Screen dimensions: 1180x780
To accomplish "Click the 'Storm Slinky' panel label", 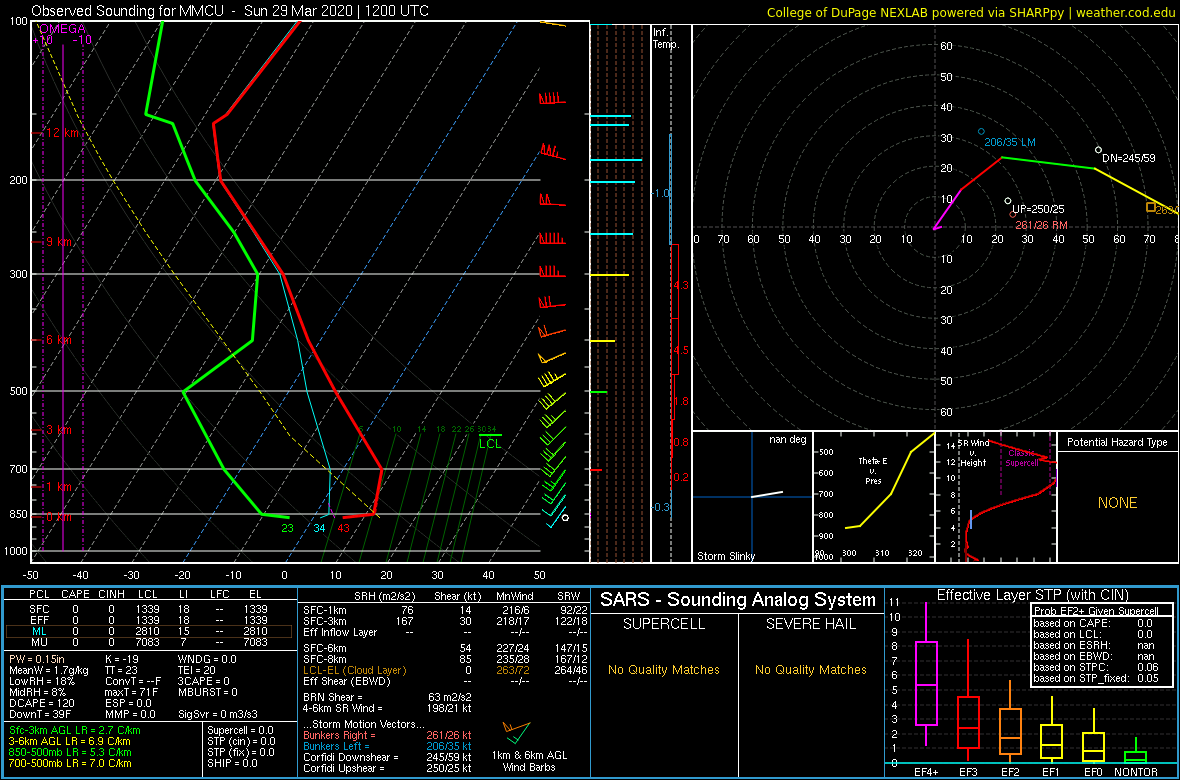I will pyautogui.click(x=725, y=556).
